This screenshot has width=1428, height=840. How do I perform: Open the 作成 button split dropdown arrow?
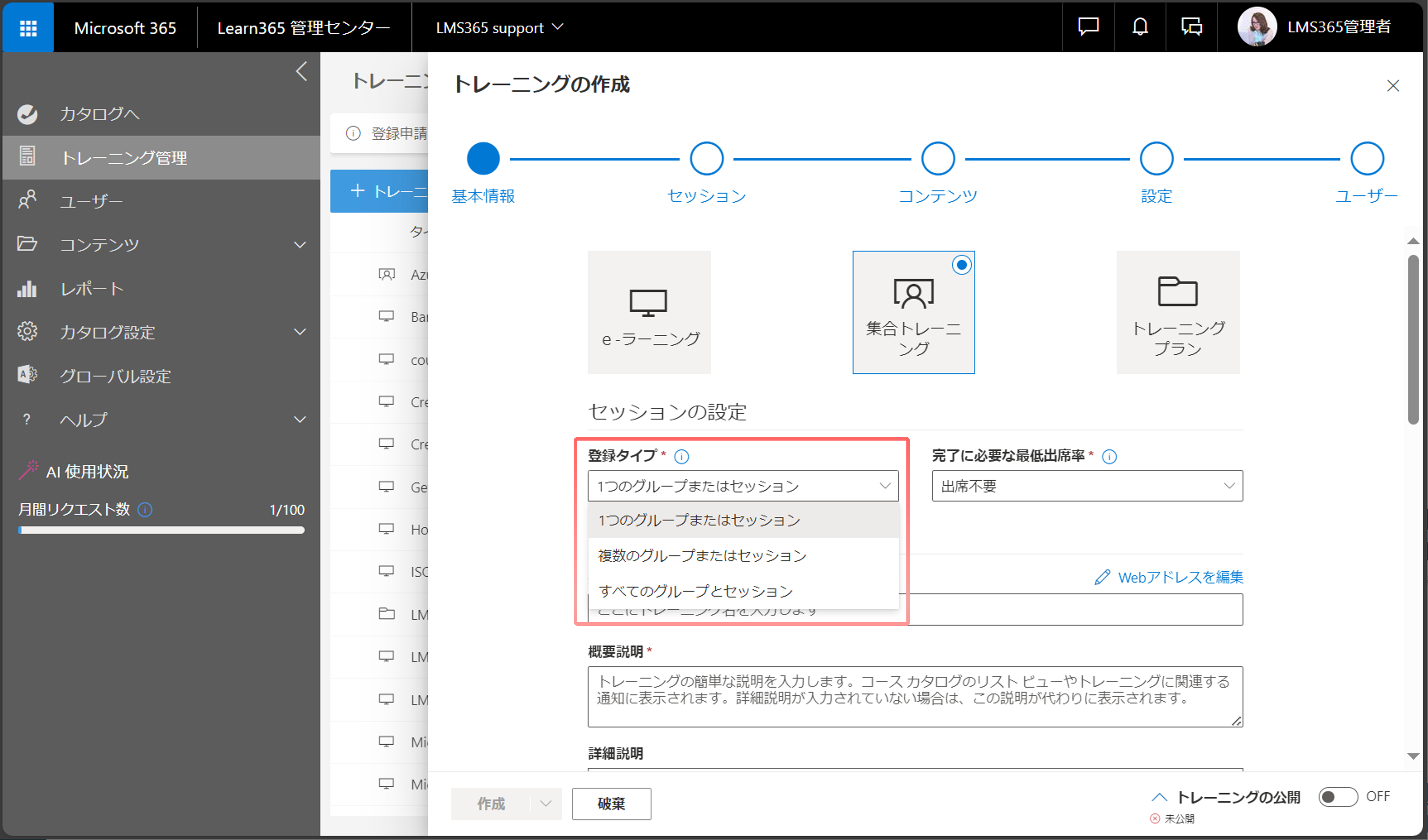(x=546, y=803)
